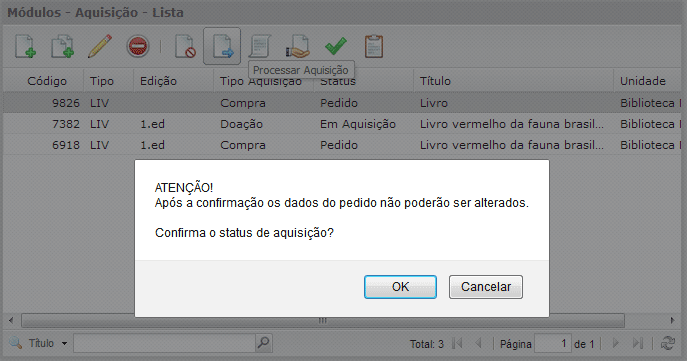Click the search text input field
Viewport: 687px width, 361px height.
point(164,343)
